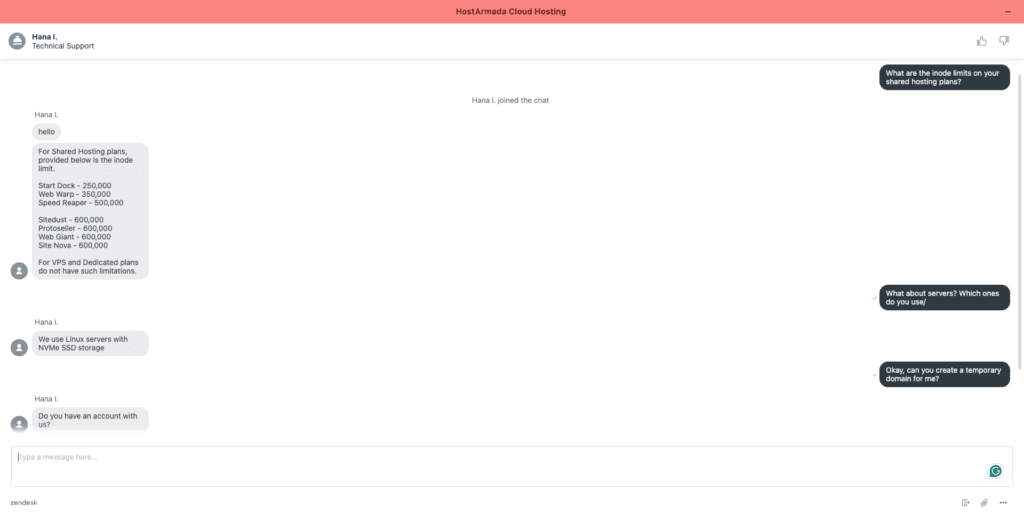Click 'Start Dock - 250,000' text
The height and width of the screenshot is (513, 1024).
(74, 186)
